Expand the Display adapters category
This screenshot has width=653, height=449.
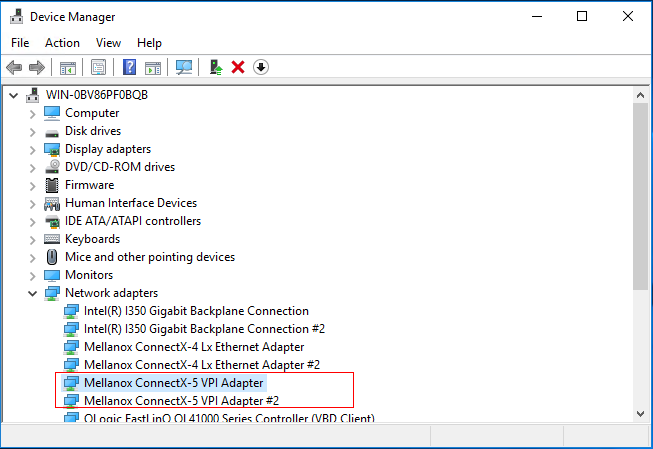32,150
